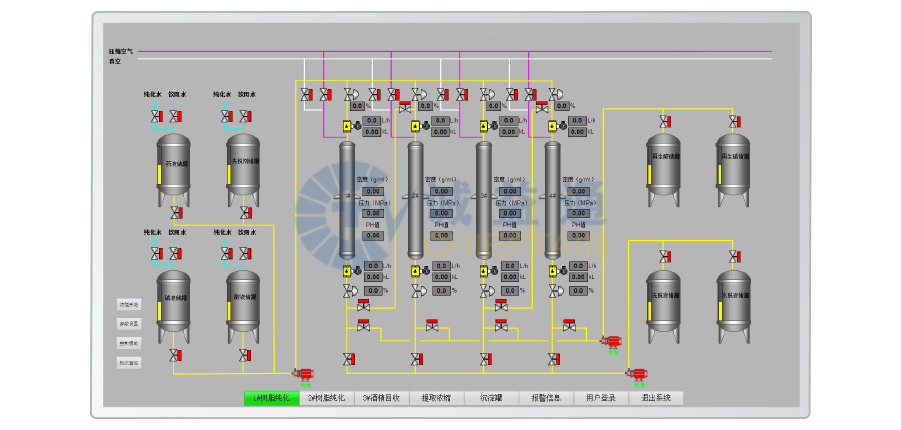Toggle inlet valve above 再生碱储罐 tank
Viewport: 901px width, 430px height.
734,122
